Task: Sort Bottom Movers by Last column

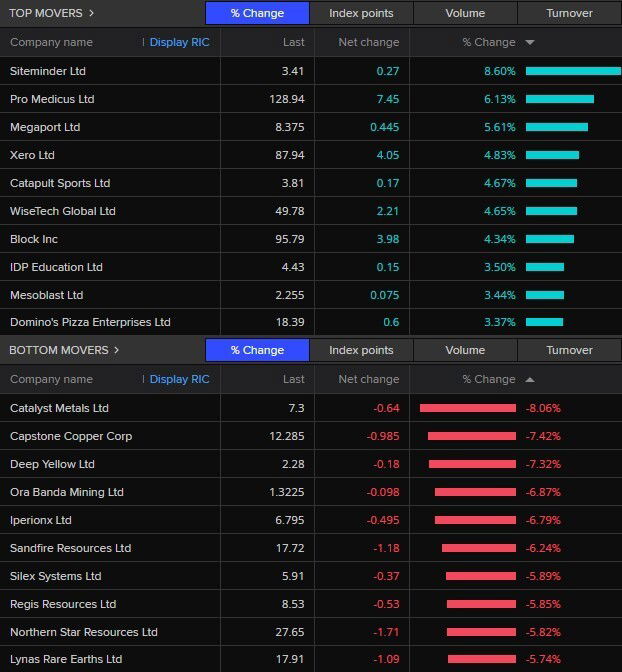Action: coord(293,379)
